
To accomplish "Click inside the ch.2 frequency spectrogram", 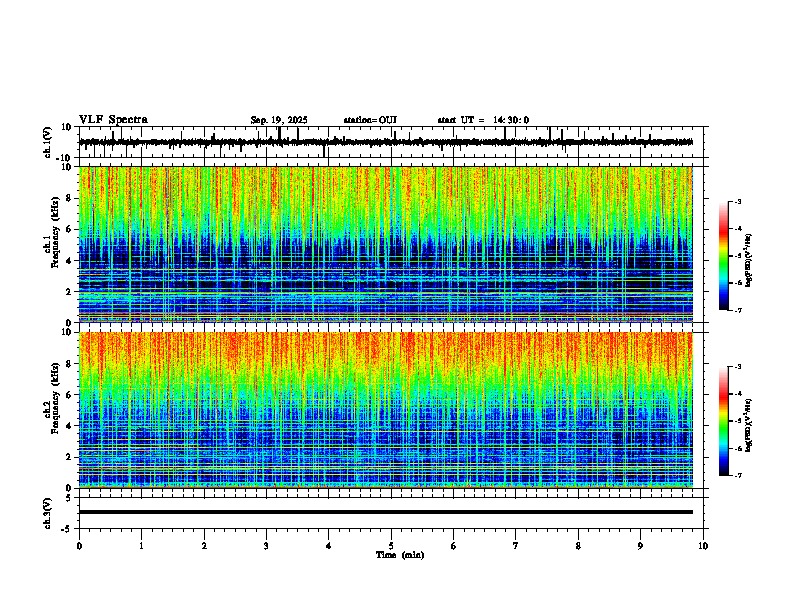I will [386, 410].
